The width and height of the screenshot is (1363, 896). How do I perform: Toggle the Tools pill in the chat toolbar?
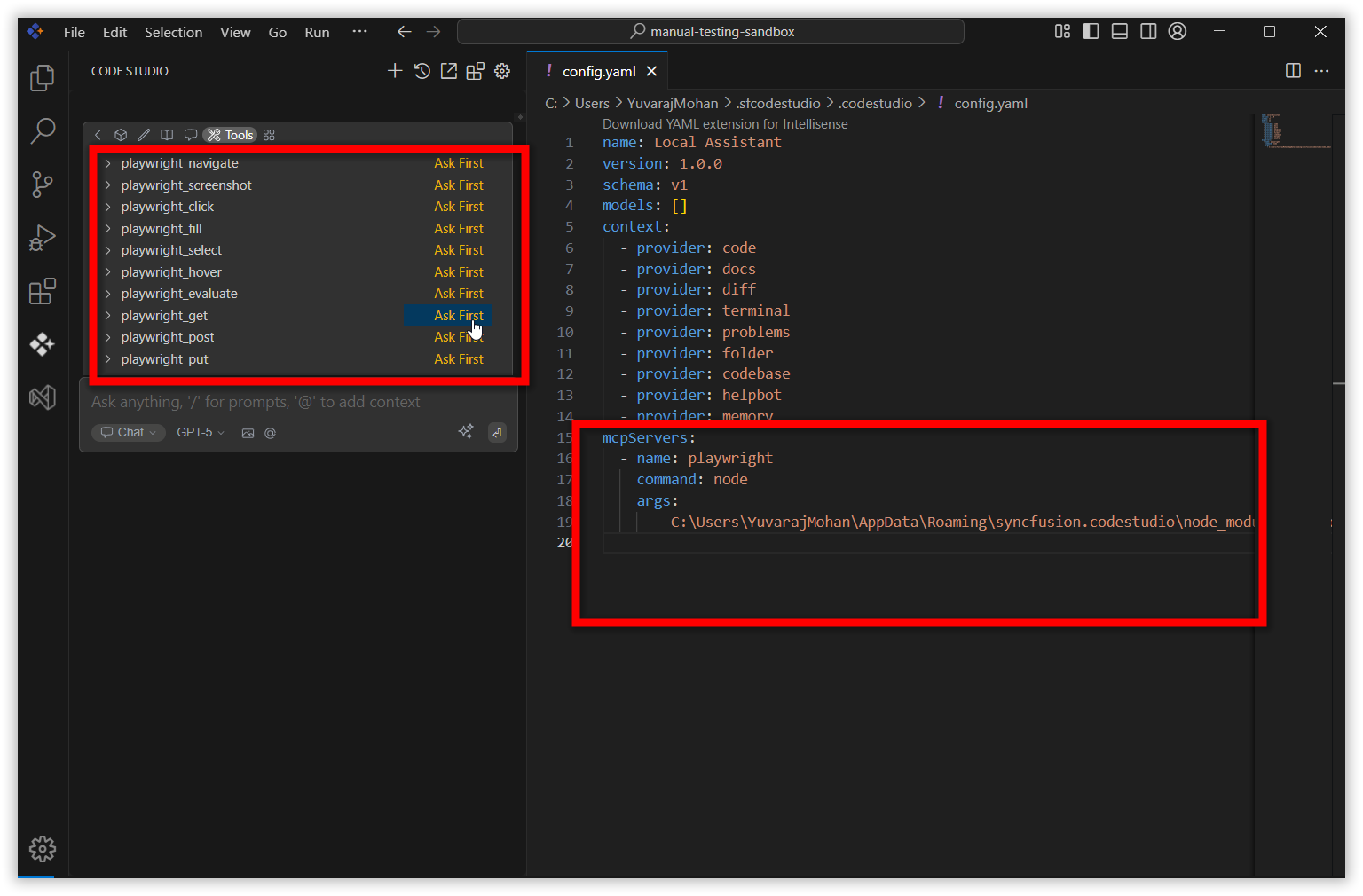[230, 135]
